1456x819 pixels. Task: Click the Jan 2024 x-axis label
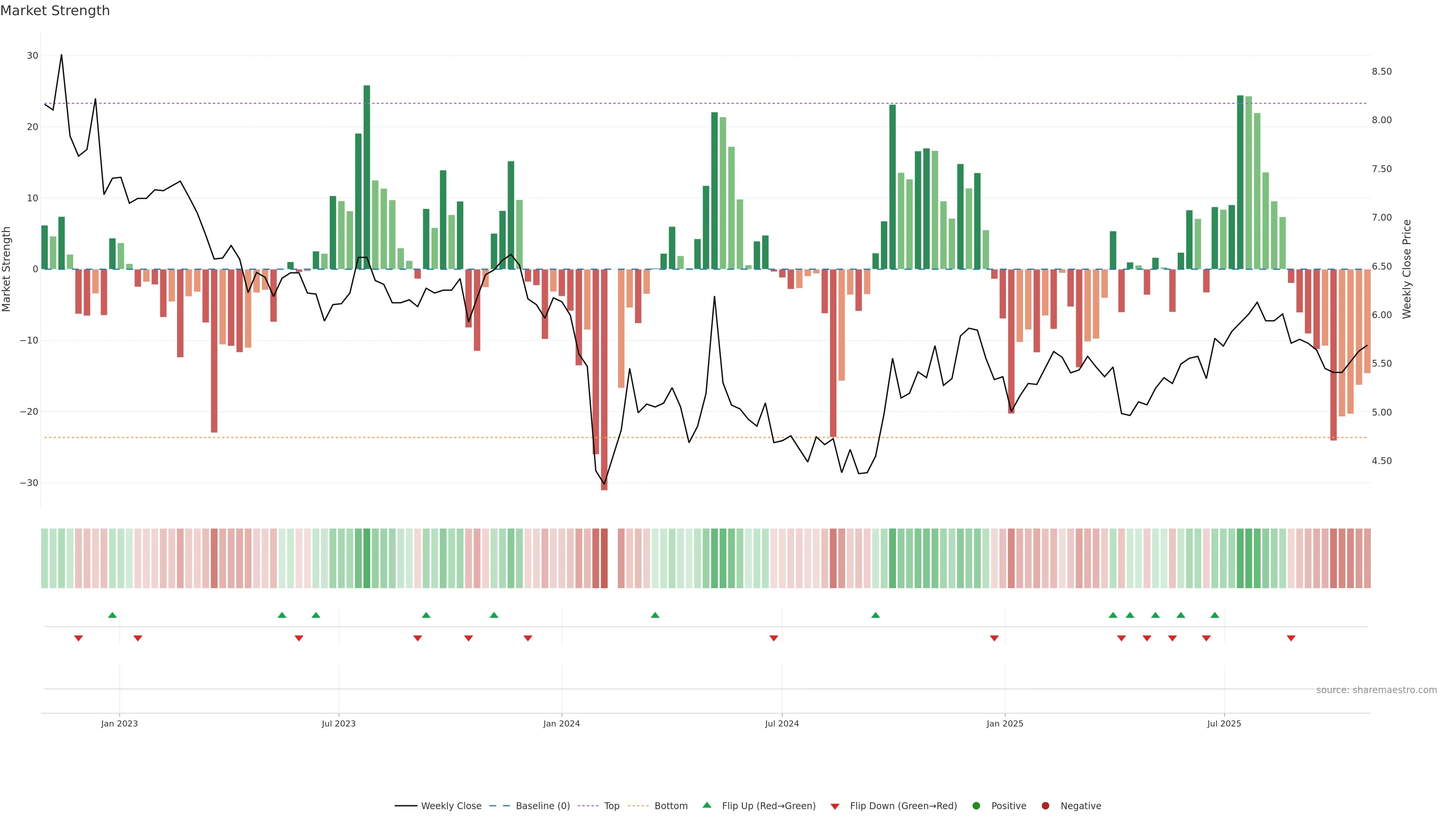point(561,723)
